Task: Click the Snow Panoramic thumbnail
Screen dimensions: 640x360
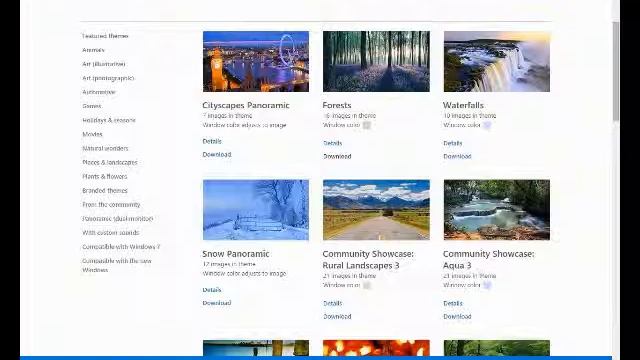Action: (x=256, y=210)
